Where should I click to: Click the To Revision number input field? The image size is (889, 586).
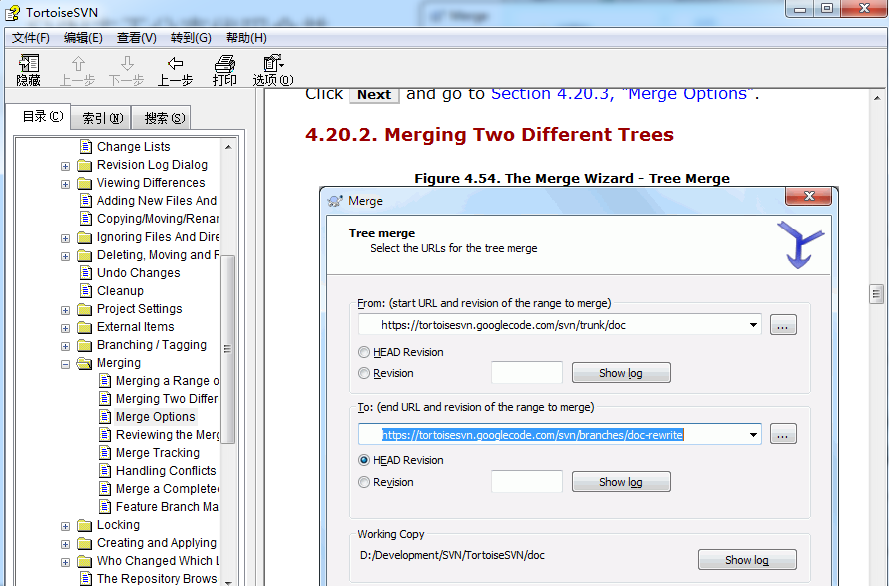527,482
